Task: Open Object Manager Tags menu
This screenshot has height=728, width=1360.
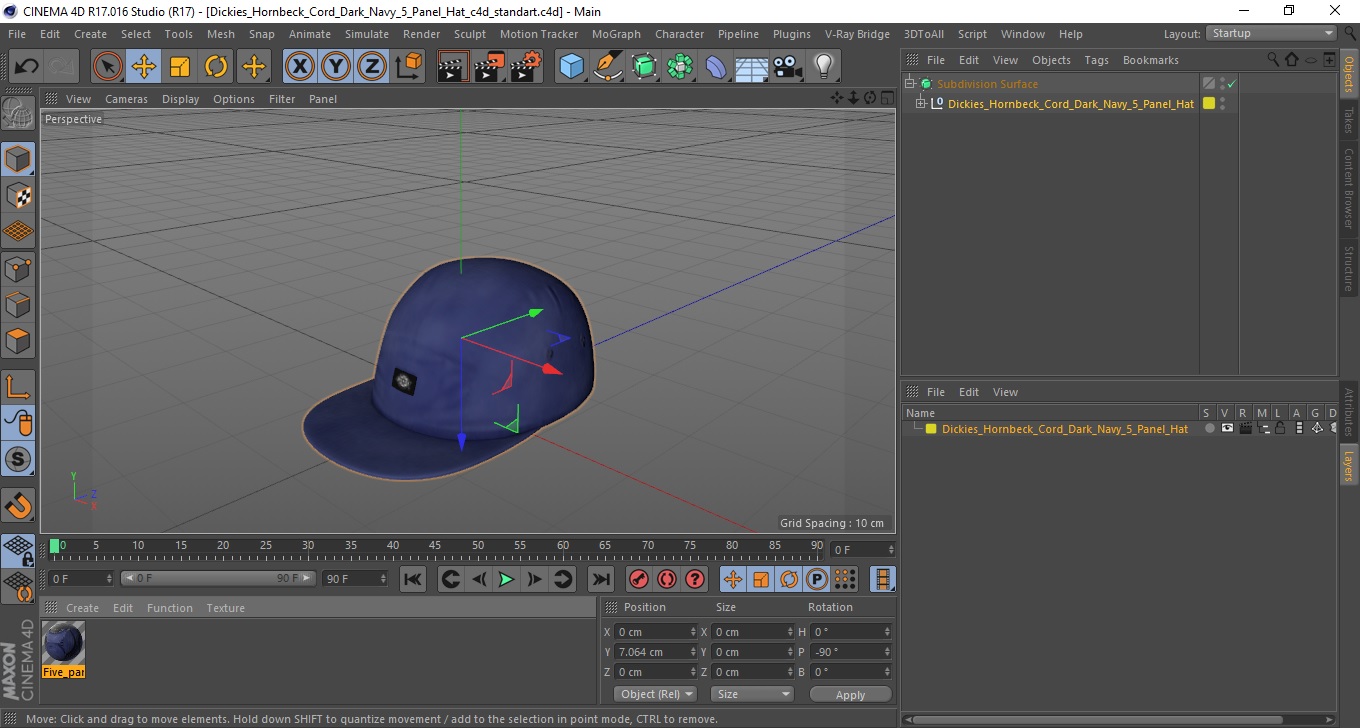Action: pos(1096,60)
